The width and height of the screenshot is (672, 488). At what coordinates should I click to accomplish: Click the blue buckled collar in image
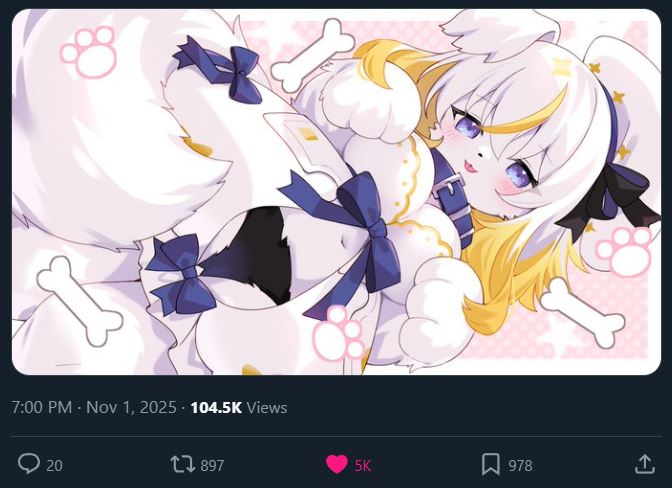[x=450, y=195]
